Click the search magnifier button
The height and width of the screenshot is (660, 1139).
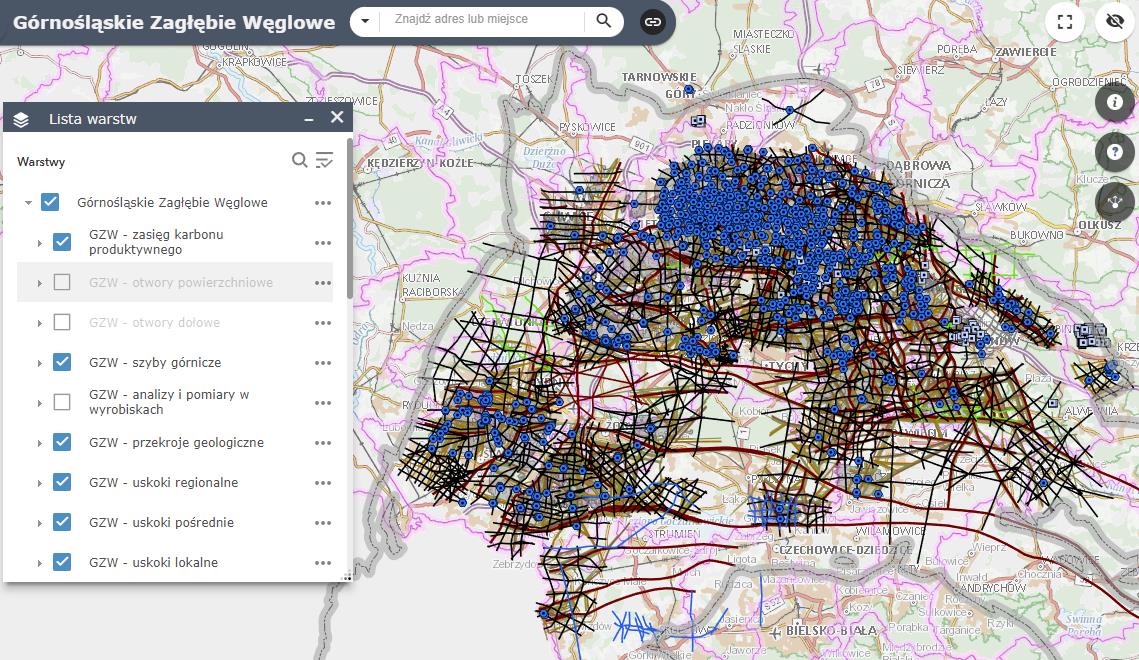click(x=604, y=21)
